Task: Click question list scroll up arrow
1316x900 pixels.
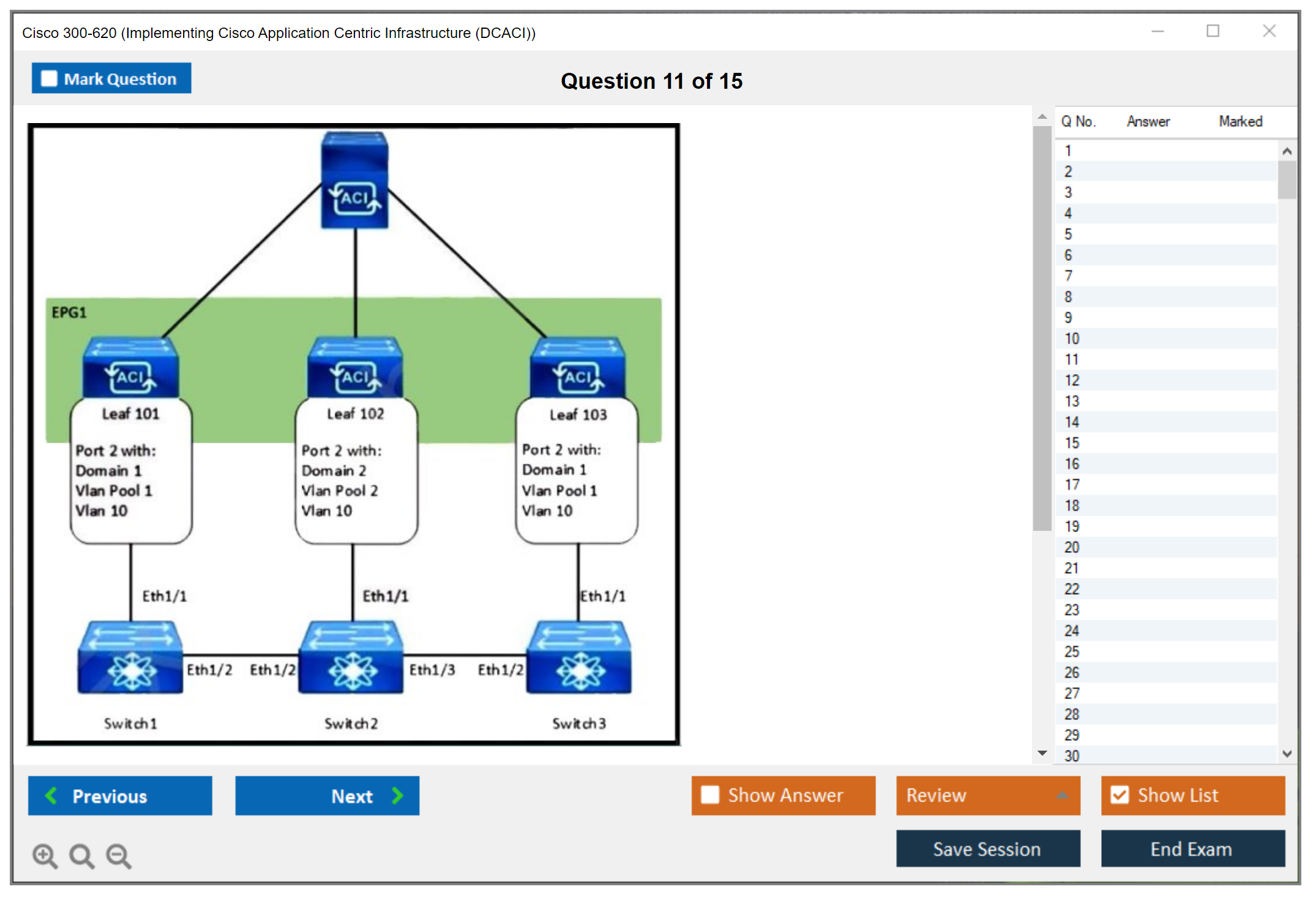Action: coord(1287,151)
